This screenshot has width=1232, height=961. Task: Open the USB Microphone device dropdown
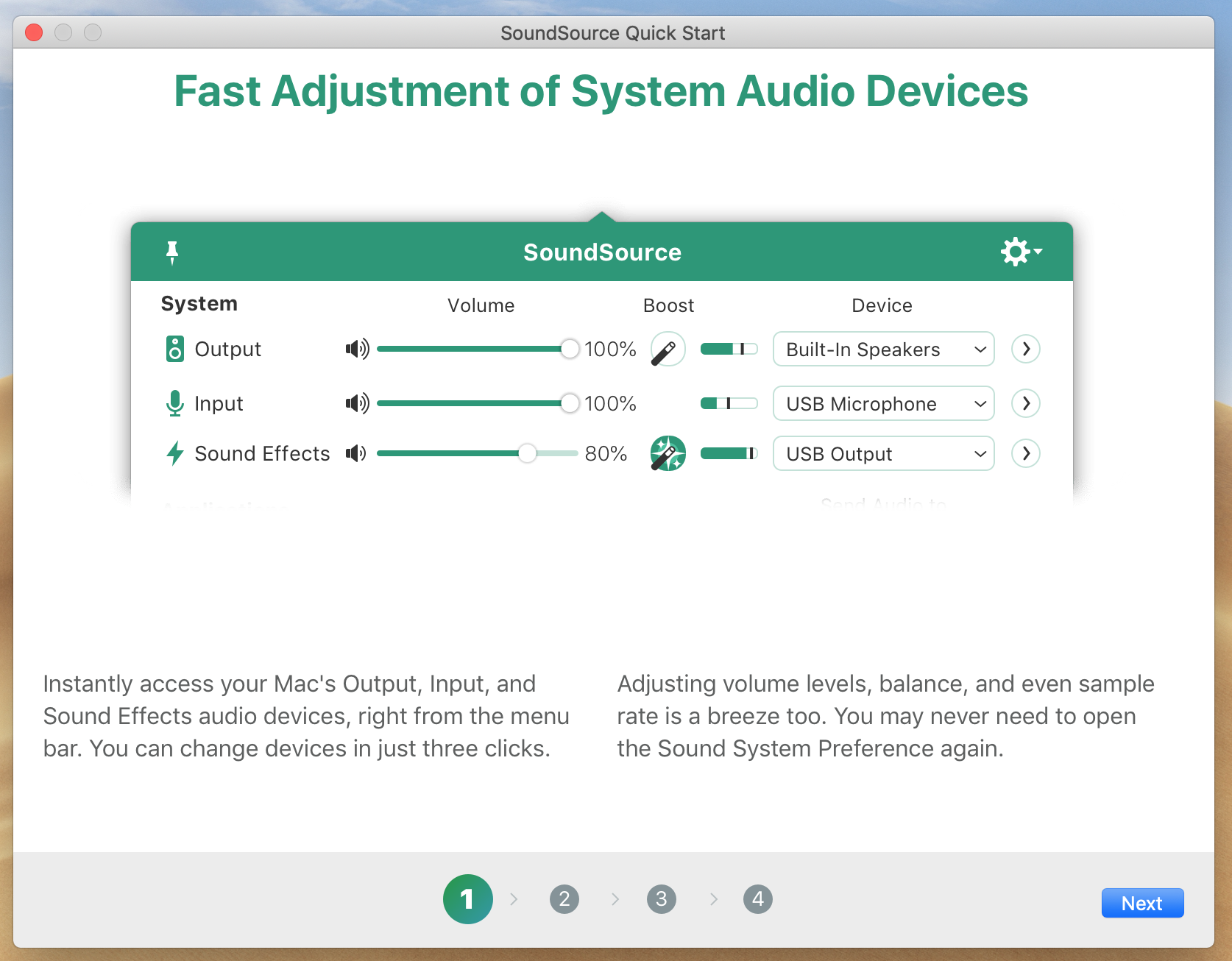tap(883, 403)
